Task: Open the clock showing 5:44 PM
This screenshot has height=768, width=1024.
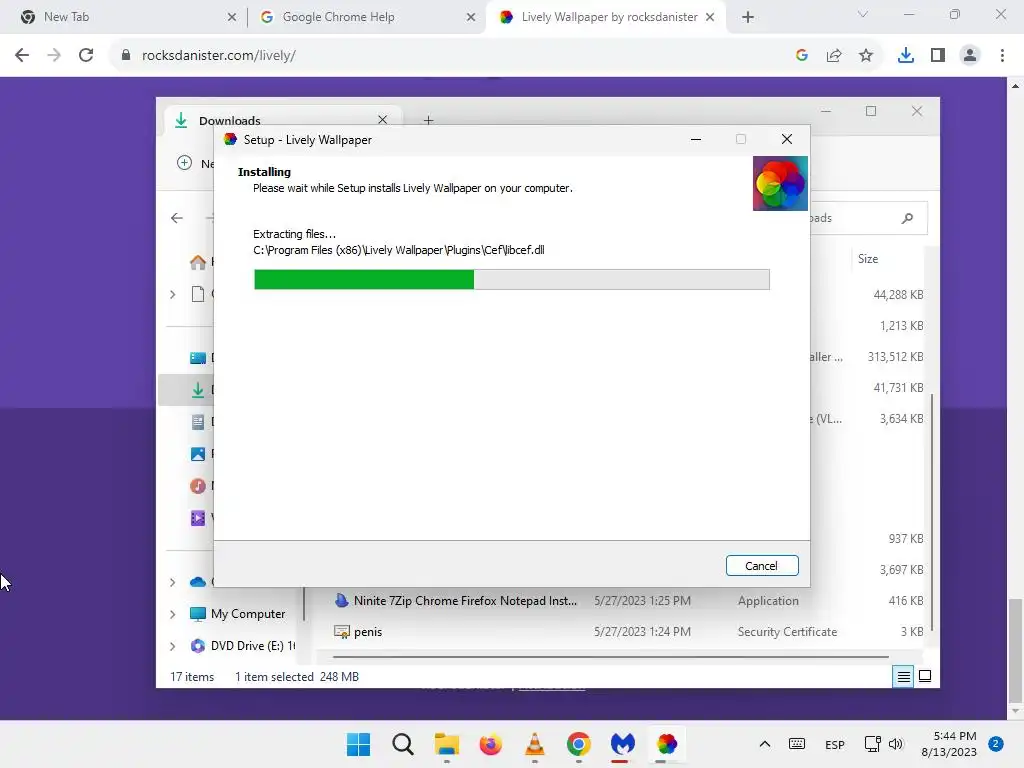Action: click(949, 744)
